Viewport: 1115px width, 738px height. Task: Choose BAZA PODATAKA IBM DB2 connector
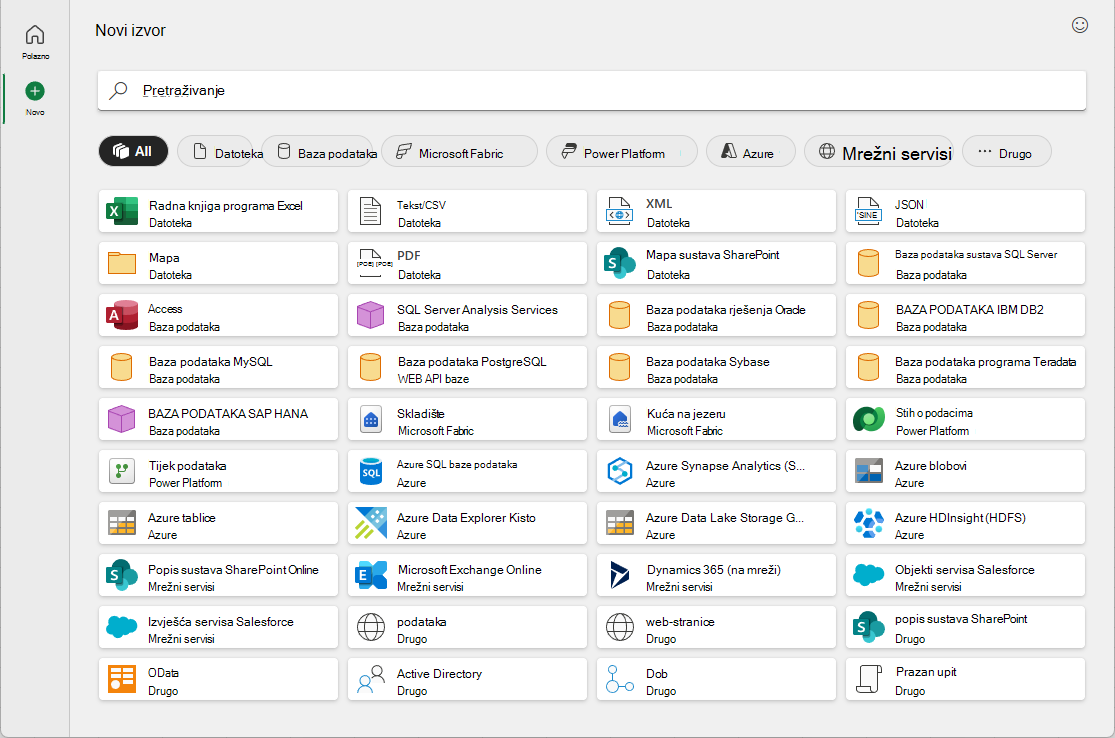click(x=966, y=315)
